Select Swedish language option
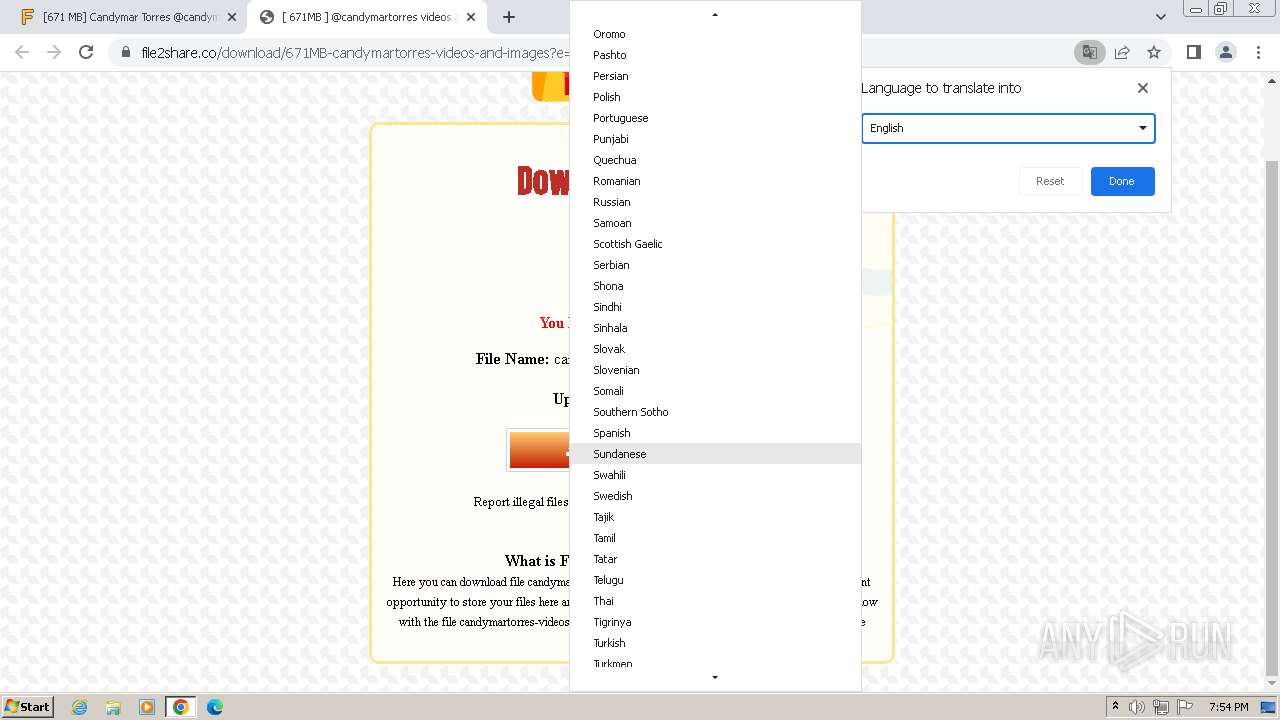The height and width of the screenshot is (720, 1280). tap(715, 496)
